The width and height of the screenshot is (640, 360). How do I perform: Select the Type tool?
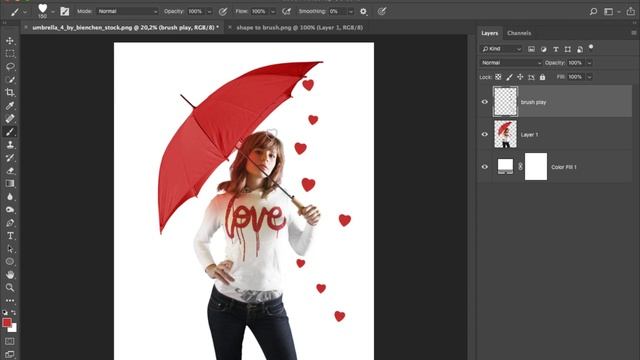(x=10, y=236)
